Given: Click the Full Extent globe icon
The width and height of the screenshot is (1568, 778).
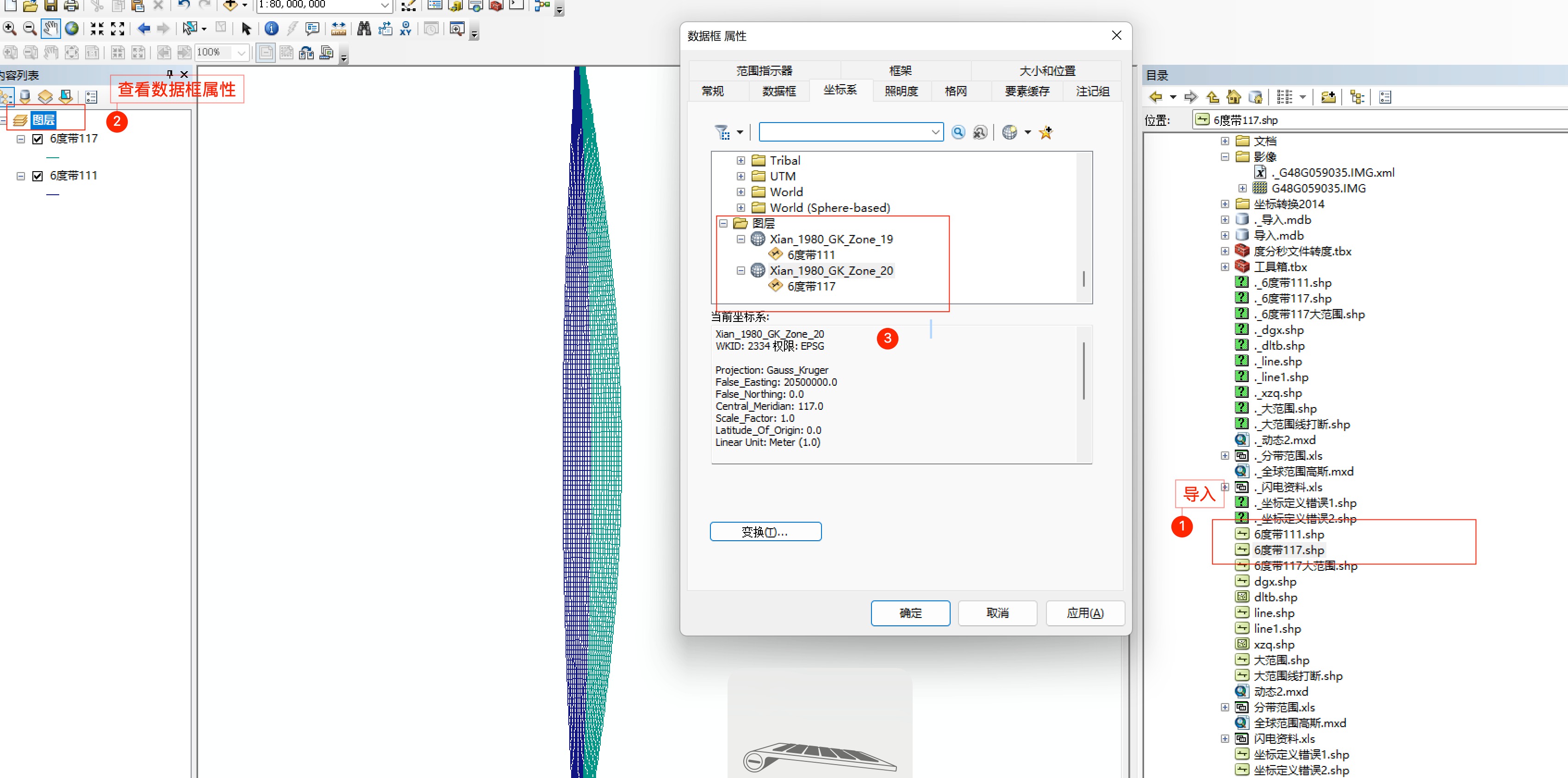Looking at the screenshot, I should pyautogui.click(x=72, y=28).
